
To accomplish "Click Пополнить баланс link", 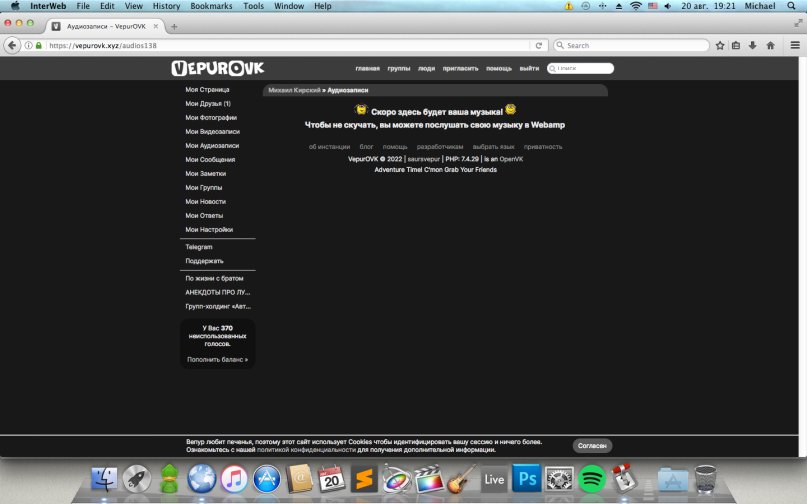I will click(x=217, y=360).
